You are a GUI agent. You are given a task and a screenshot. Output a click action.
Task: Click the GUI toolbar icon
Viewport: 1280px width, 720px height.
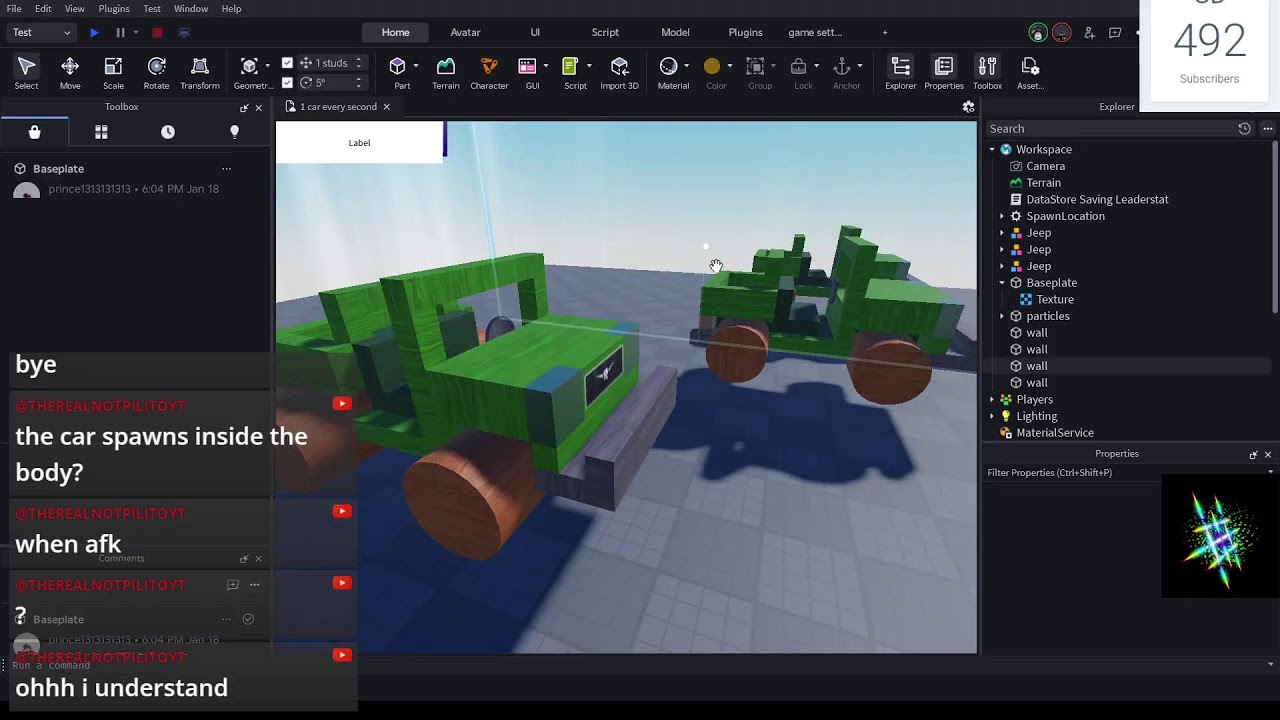click(x=527, y=67)
